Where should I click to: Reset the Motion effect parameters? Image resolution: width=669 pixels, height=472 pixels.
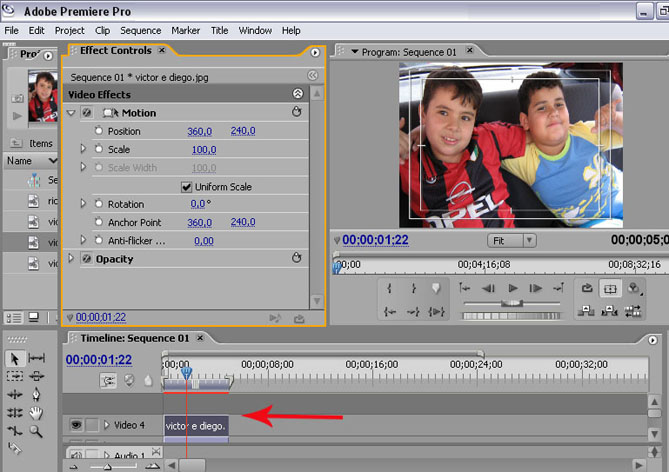click(296, 113)
